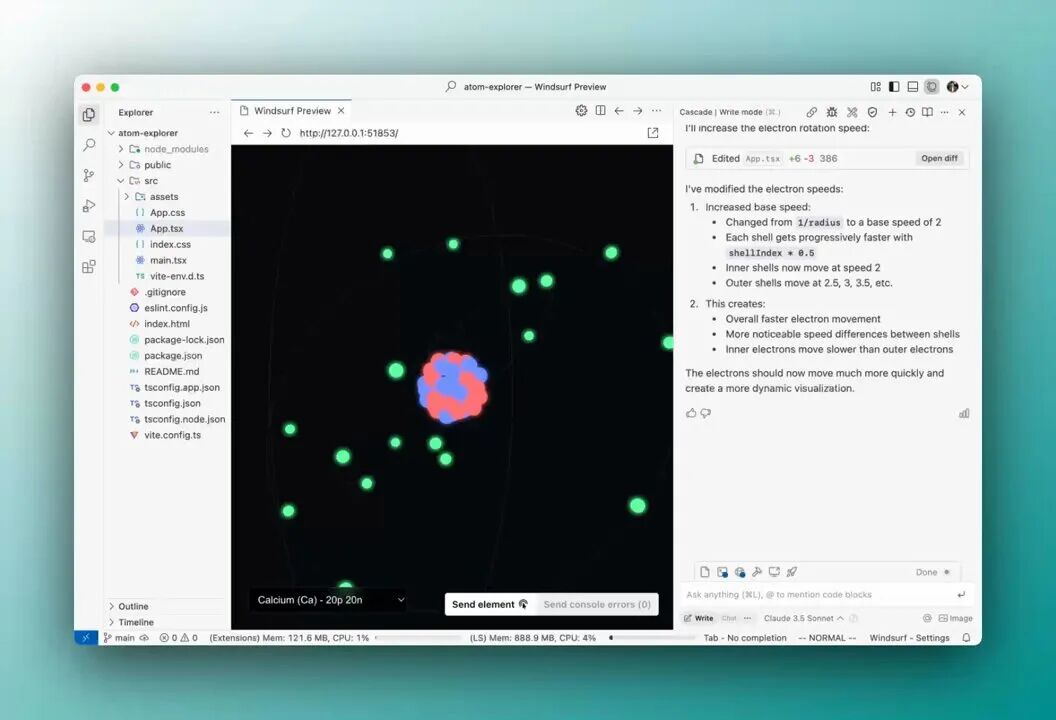The width and height of the screenshot is (1056, 720).
Task: Click Tab - No completion status item
Action: click(x=745, y=638)
